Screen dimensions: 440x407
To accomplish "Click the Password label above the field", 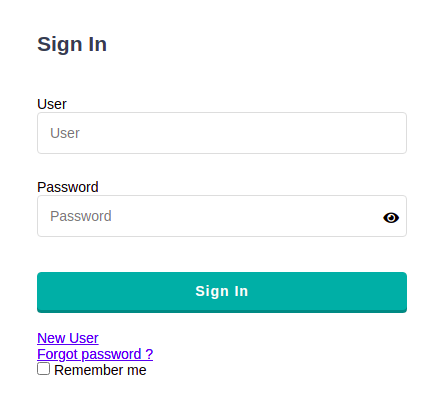I will pos(68,187).
